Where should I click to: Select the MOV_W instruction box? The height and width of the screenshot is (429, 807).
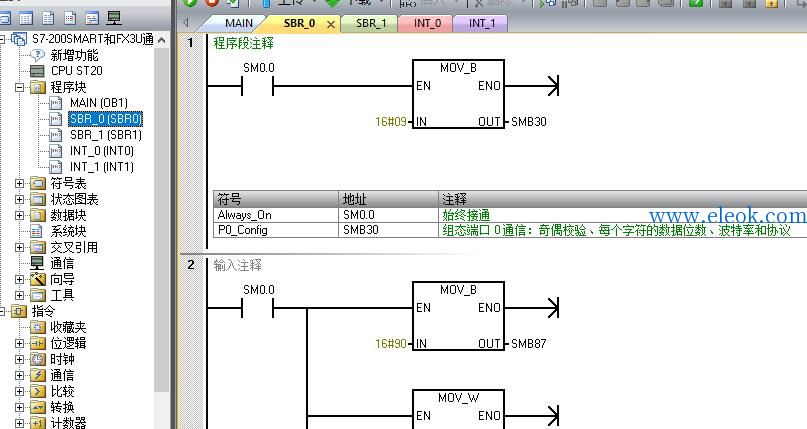[x=458, y=409]
